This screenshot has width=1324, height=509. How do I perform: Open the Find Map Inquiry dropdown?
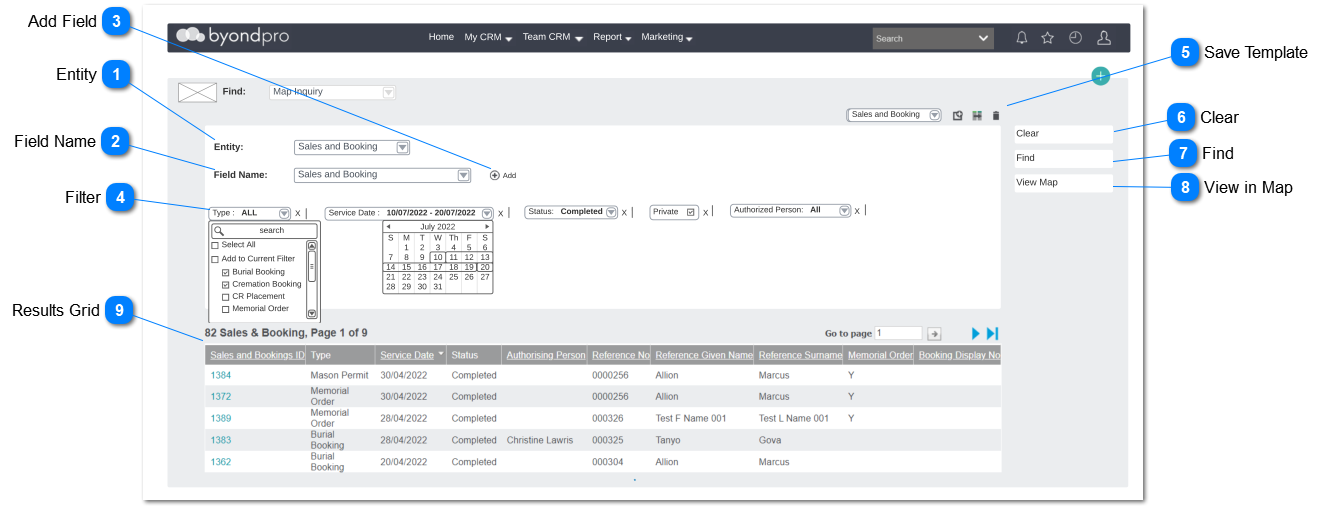click(x=389, y=92)
